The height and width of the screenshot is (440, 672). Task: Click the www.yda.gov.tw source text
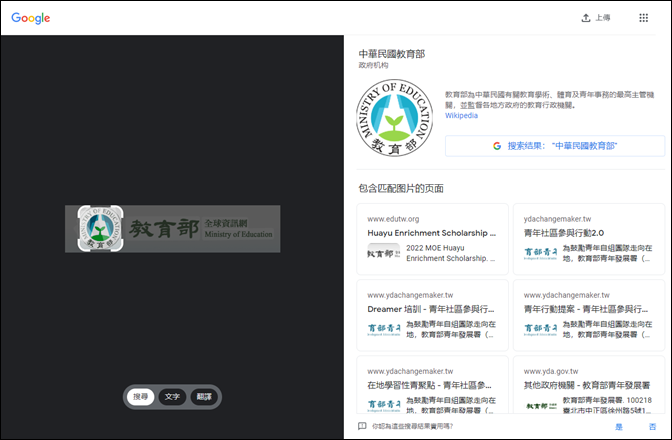point(551,371)
